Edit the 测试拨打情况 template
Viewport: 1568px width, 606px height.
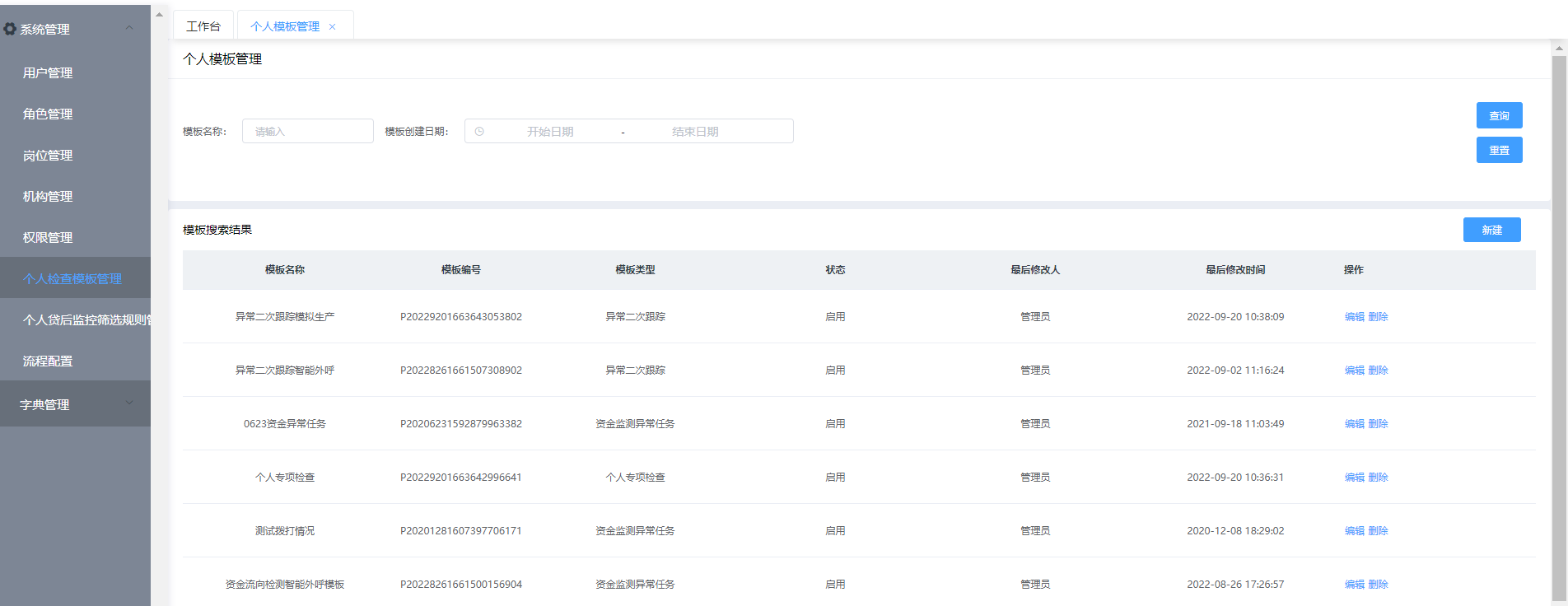click(x=1355, y=530)
